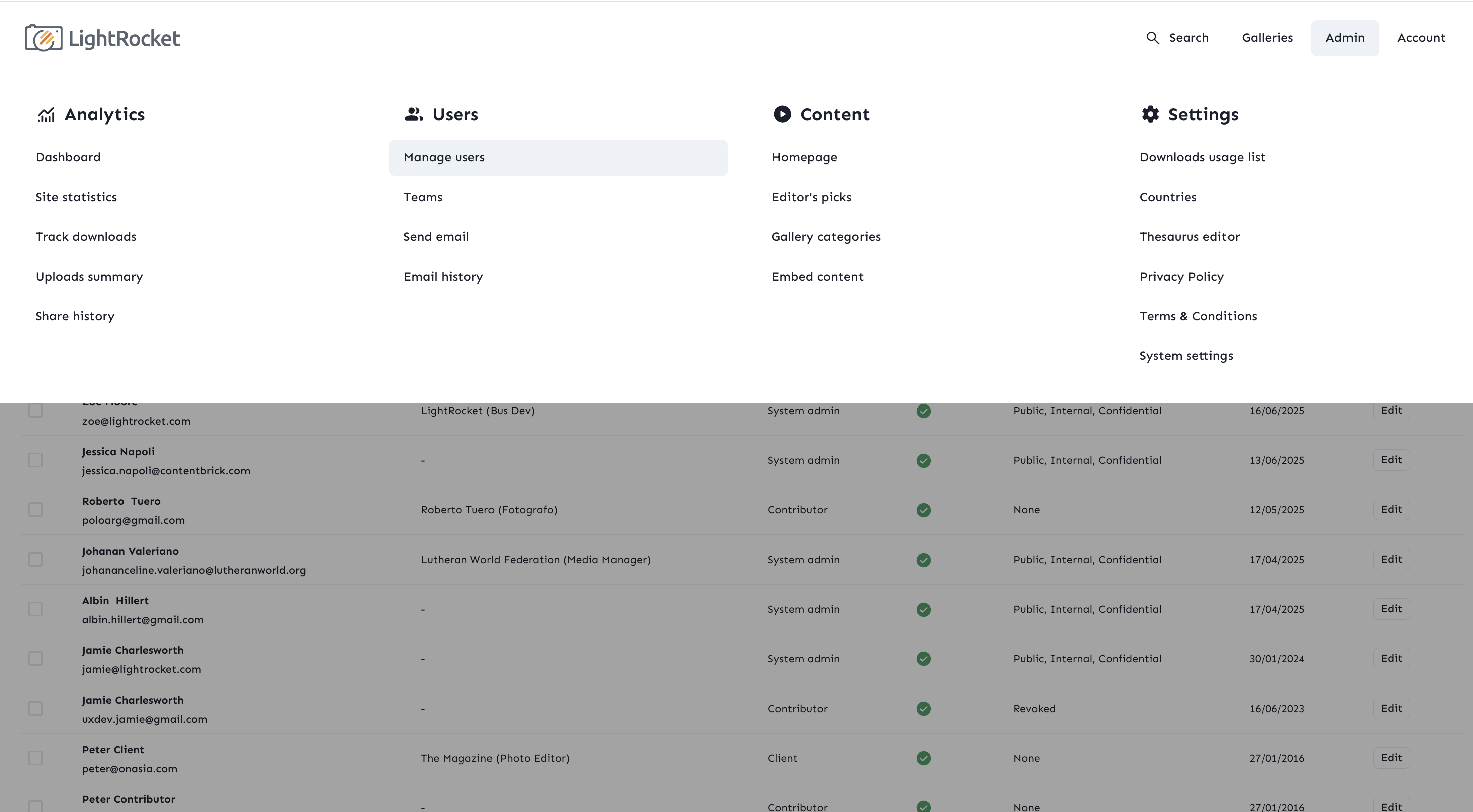
Task: Click email albin.hillert@gmail.com
Action: point(143,620)
